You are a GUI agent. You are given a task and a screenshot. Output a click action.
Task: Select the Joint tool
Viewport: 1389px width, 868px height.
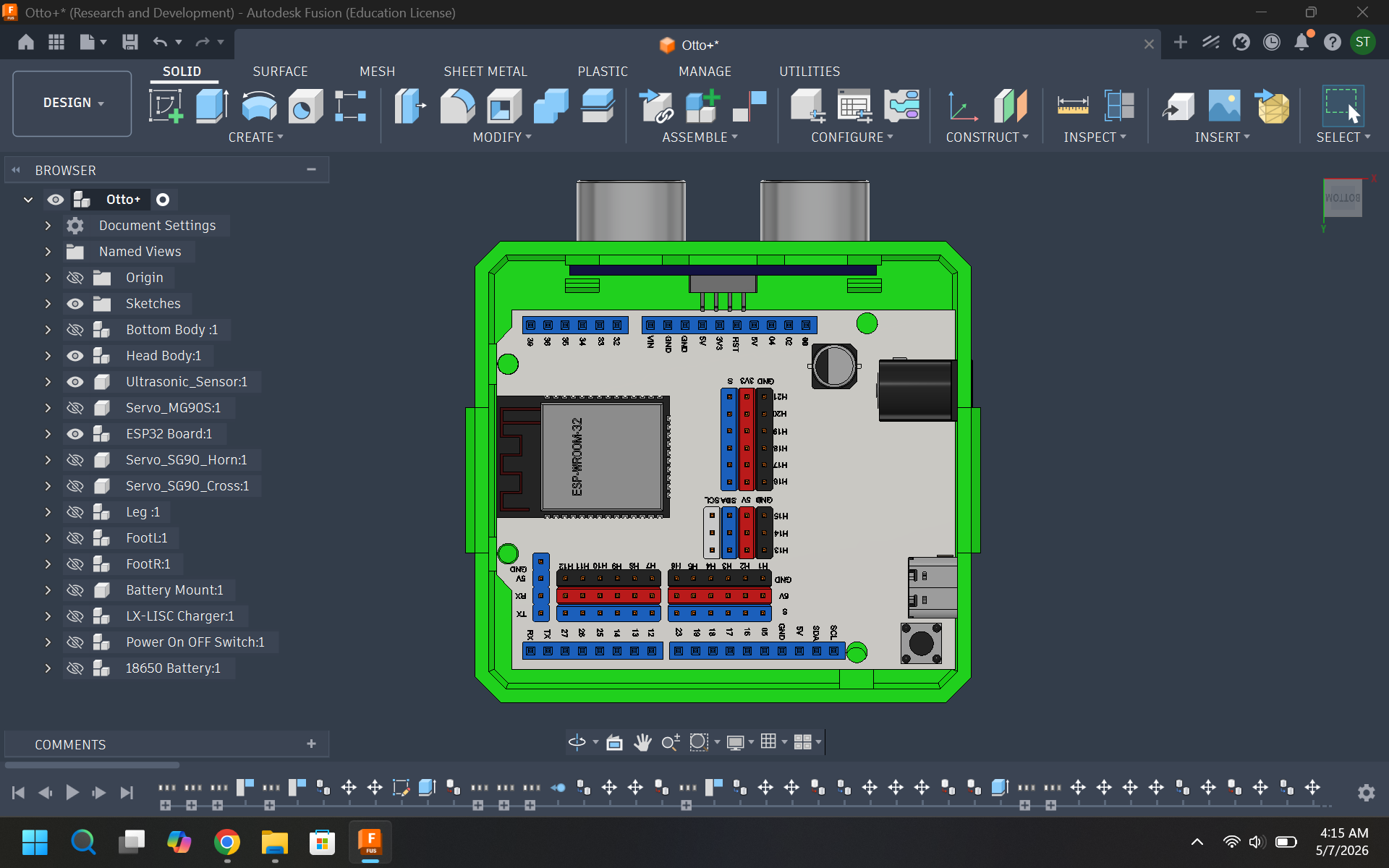(749, 106)
